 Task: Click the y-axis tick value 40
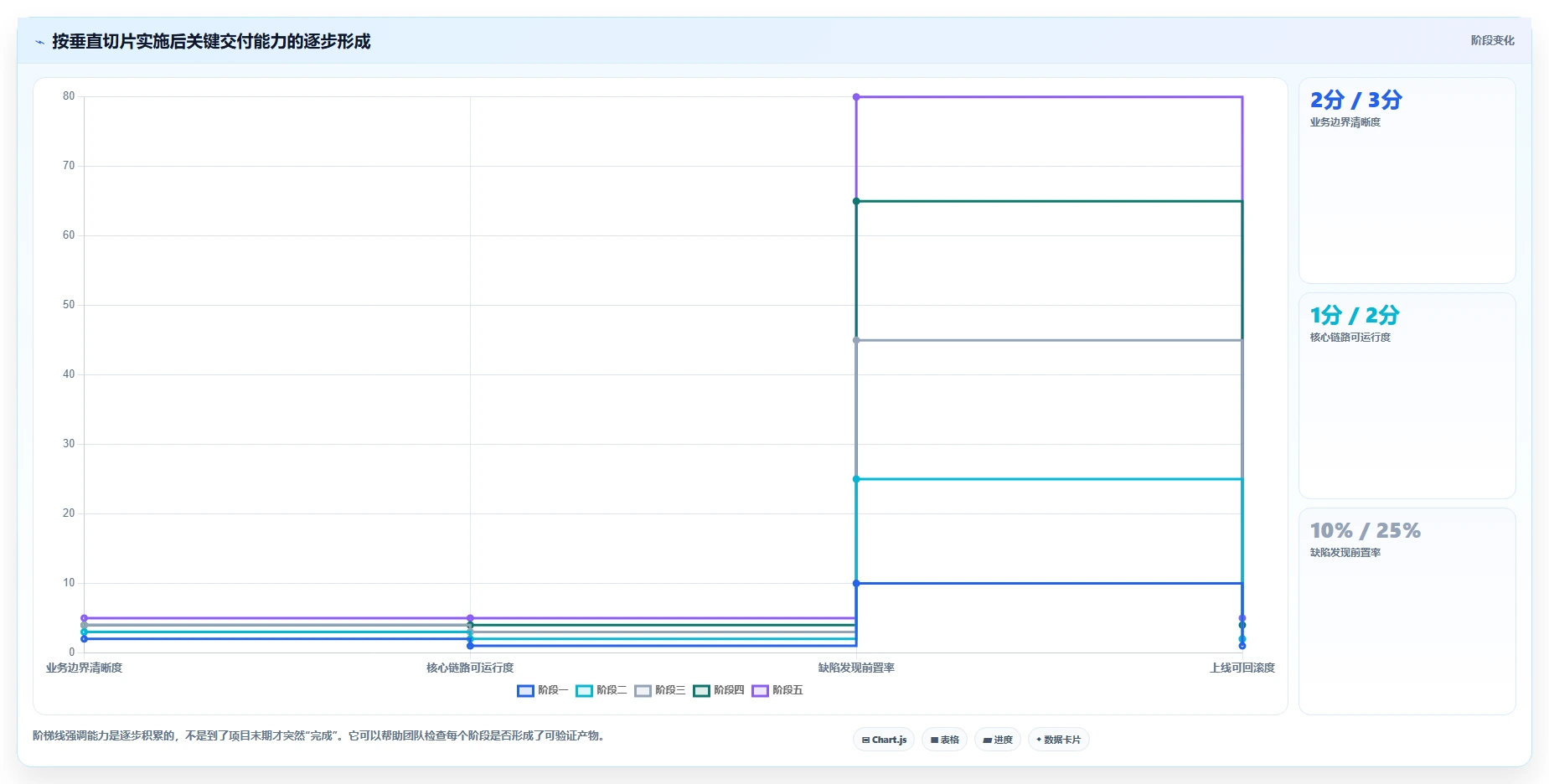(x=69, y=374)
